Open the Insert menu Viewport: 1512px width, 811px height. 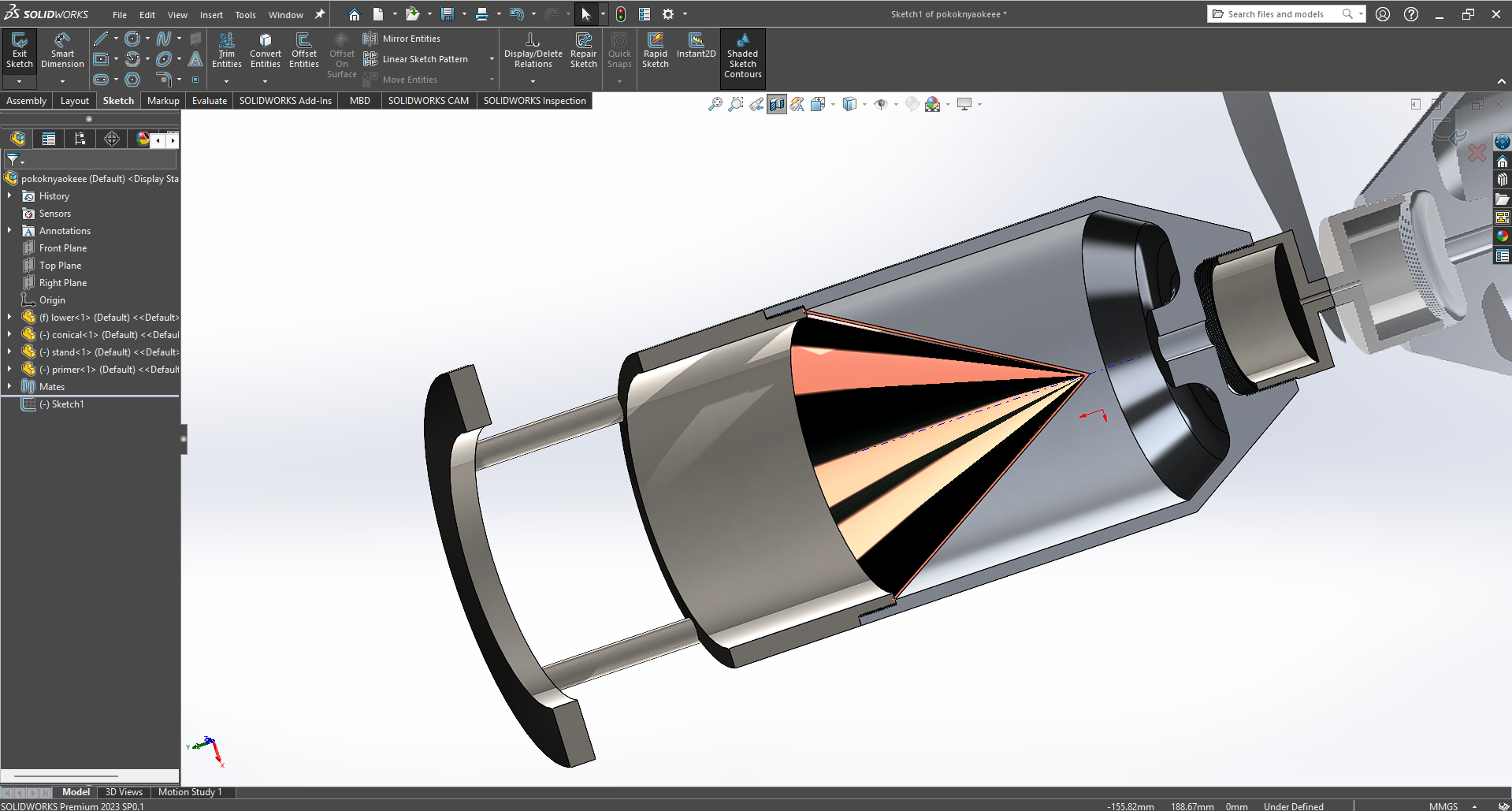coord(211,15)
